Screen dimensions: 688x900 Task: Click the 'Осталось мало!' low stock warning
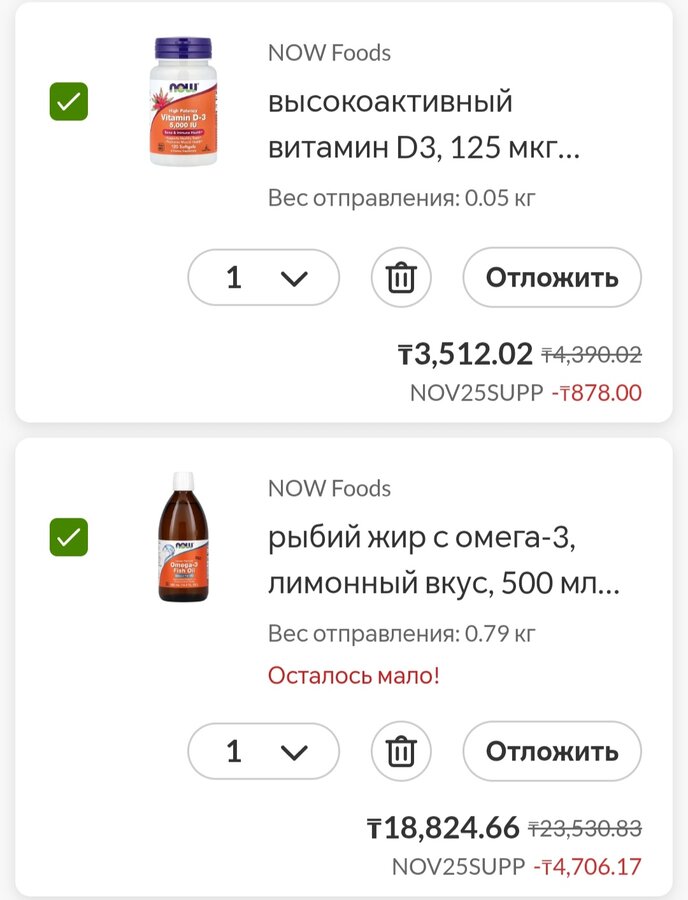pos(353,675)
